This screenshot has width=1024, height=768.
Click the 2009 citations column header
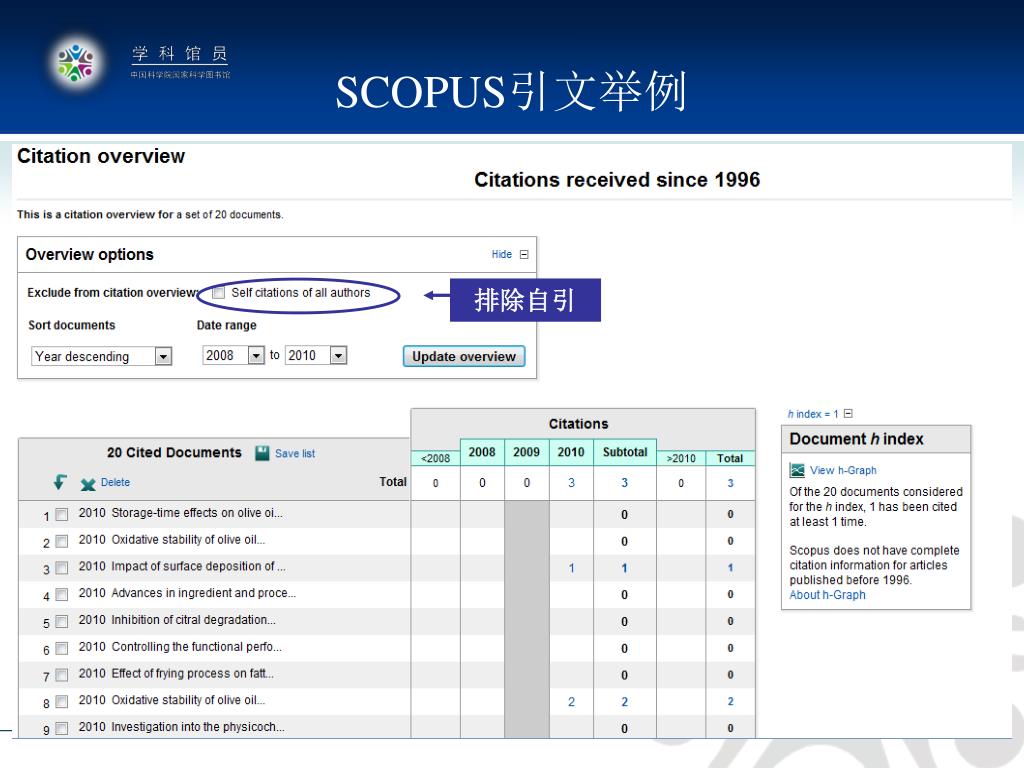(x=526, y=452)
